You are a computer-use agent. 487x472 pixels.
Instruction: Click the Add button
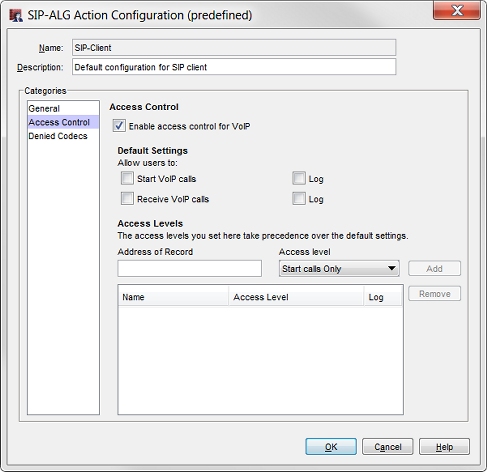click(434, 268)
